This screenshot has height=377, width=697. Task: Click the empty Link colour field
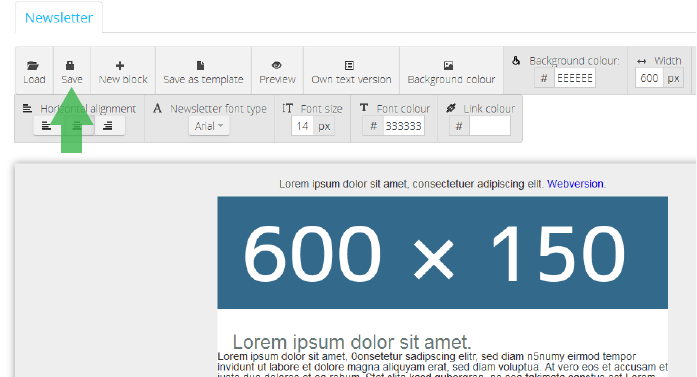point(490,126)
